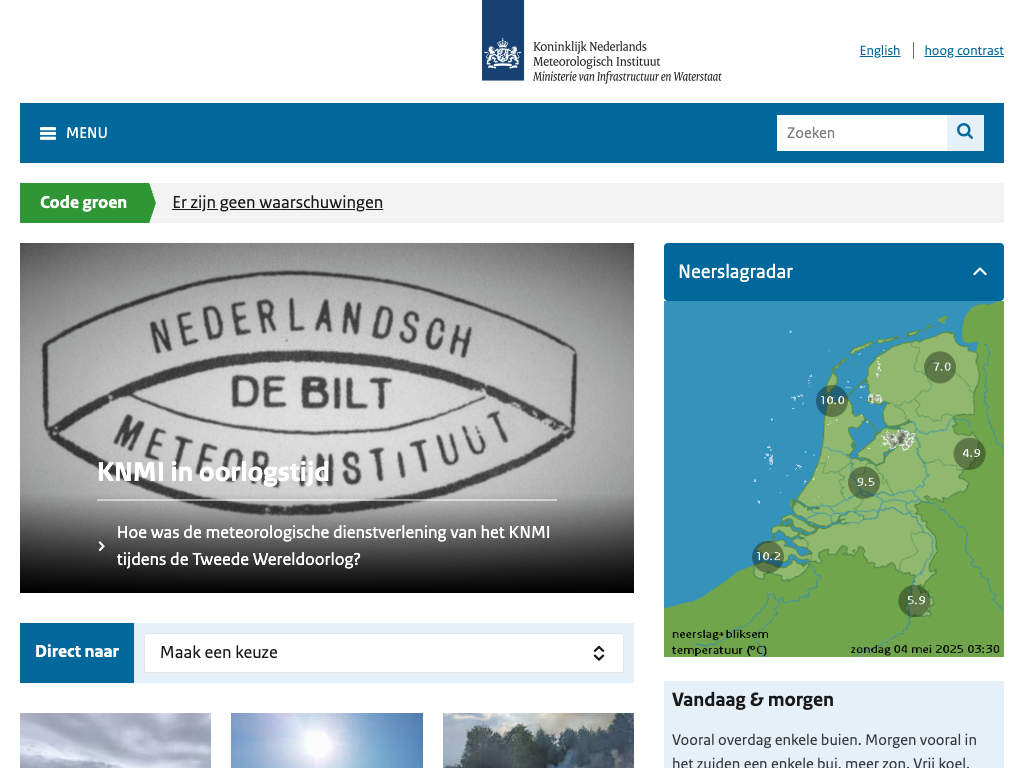Toggle hoog contrast mode
1024x768 pixels.
pos(963,50)
